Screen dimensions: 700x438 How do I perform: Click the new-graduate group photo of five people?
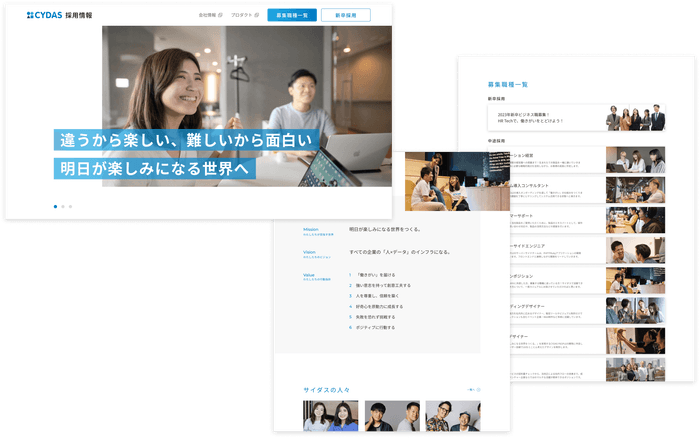635,118
